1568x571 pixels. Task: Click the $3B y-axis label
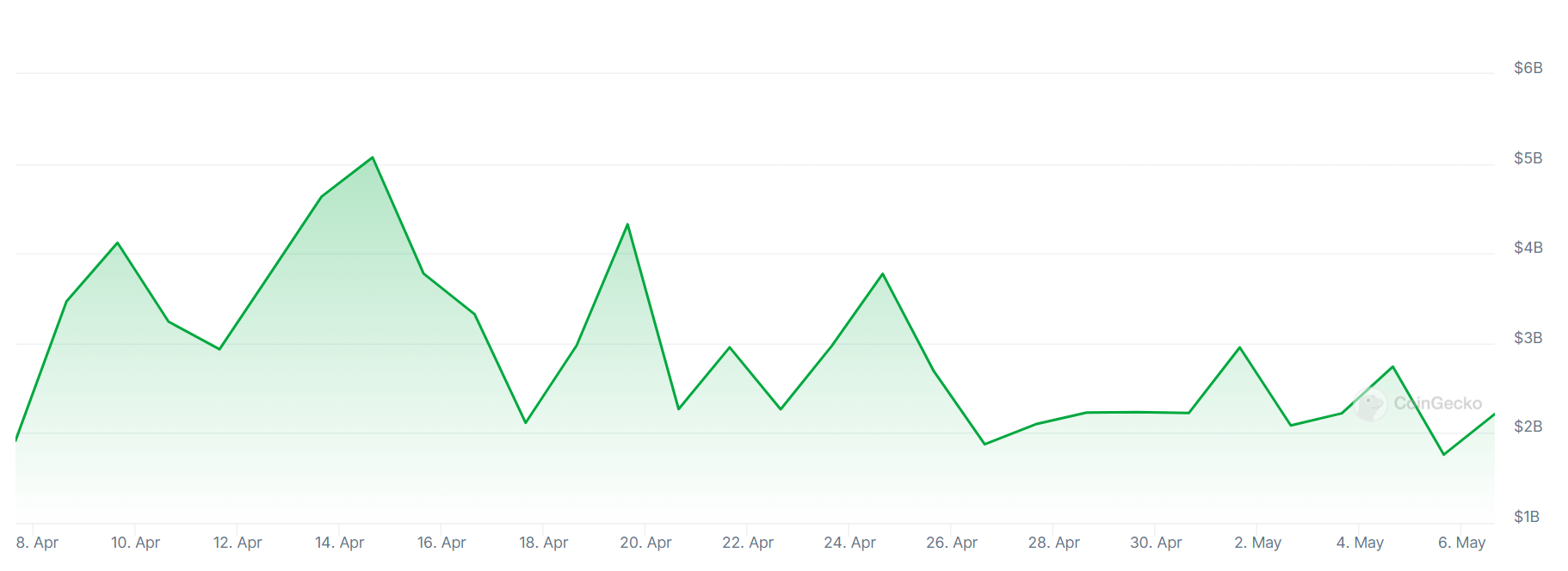coord(1528,338)
